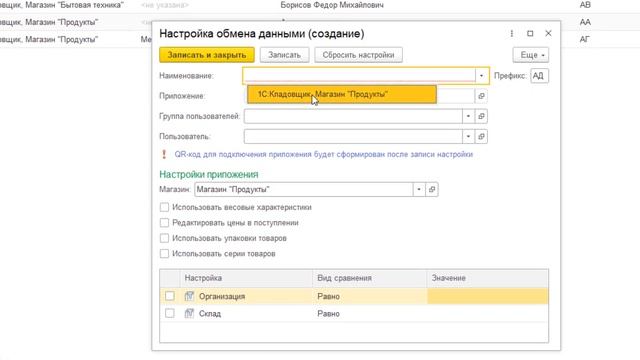Select the 'Склад' setting name

[x=210, y=314]
